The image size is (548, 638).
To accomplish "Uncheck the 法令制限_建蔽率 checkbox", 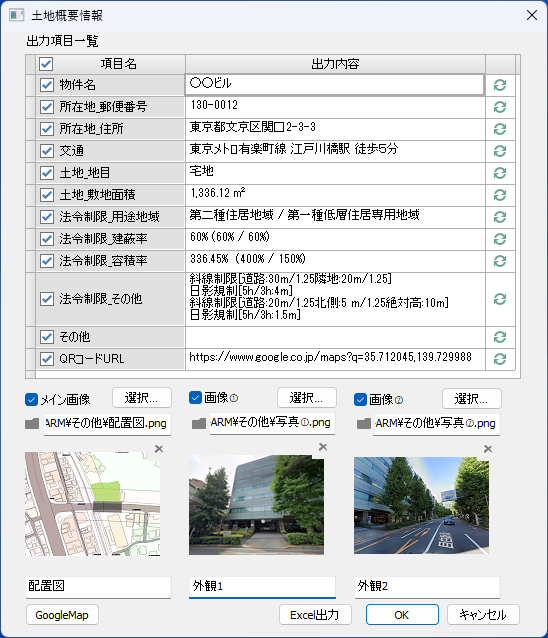I will tap(47, 239).
